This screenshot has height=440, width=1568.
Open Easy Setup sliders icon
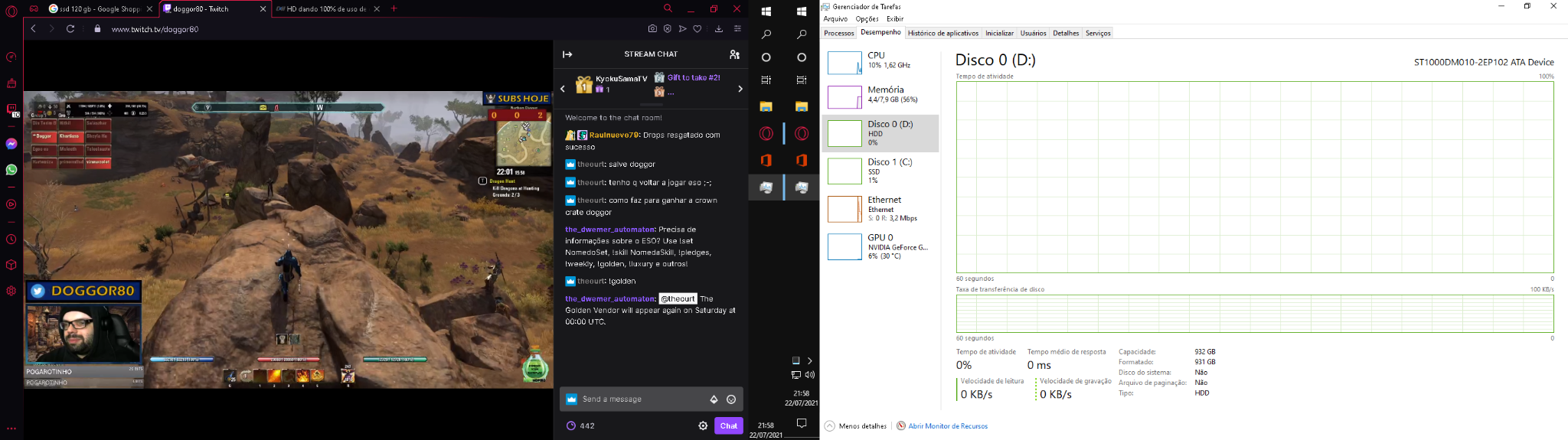coord(737,29)
